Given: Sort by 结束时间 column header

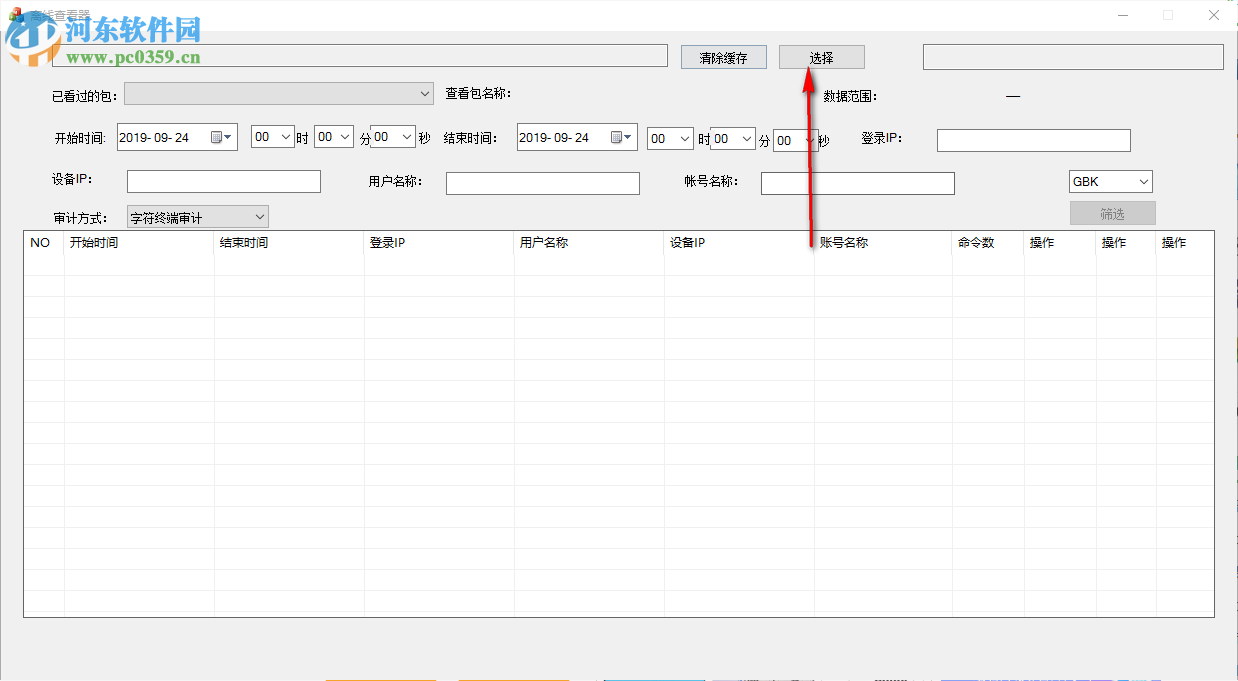Looking at the screenshot, I should 290,243.
